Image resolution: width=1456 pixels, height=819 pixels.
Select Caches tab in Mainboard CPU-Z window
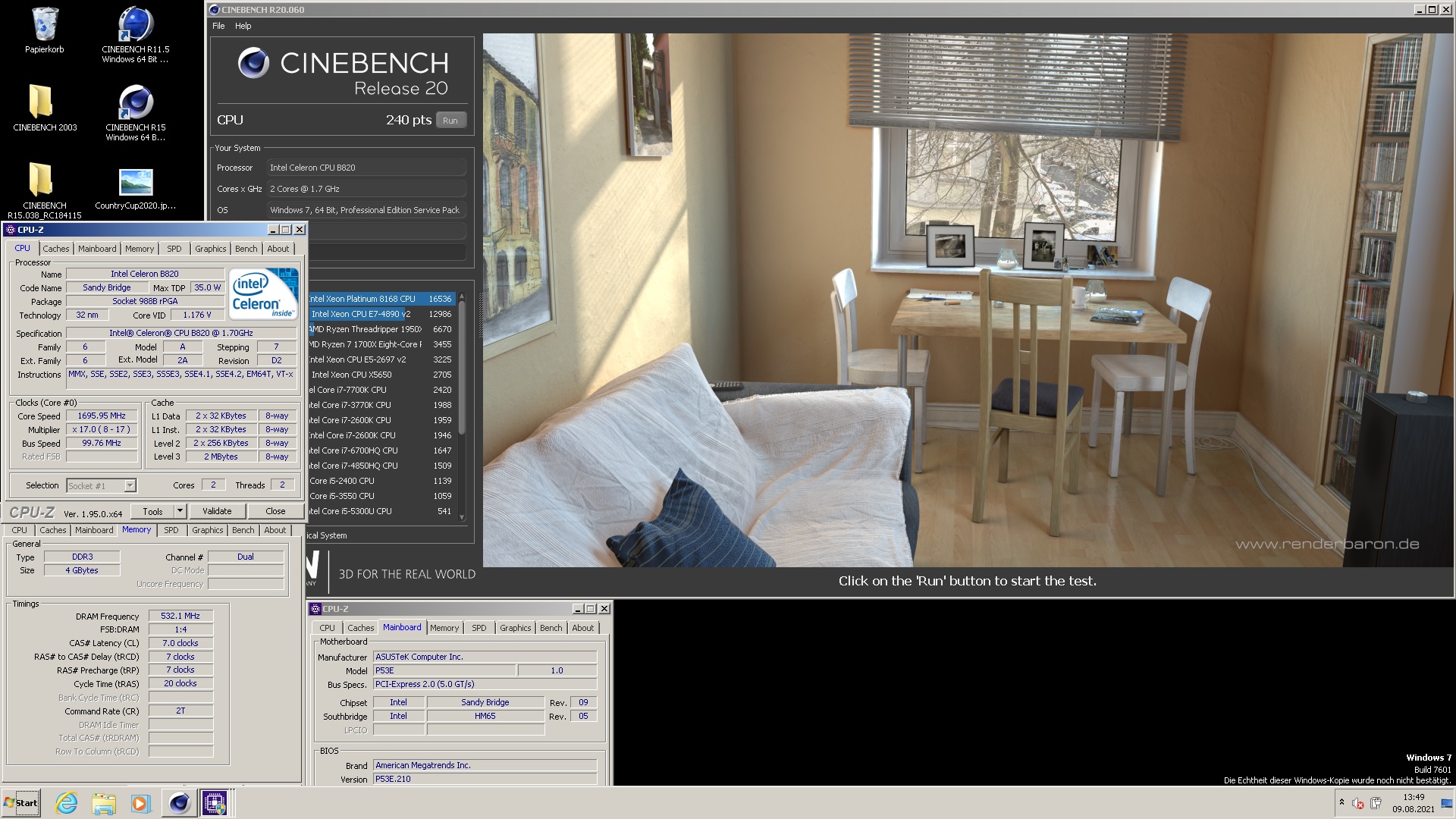click(x=360, y=628)
